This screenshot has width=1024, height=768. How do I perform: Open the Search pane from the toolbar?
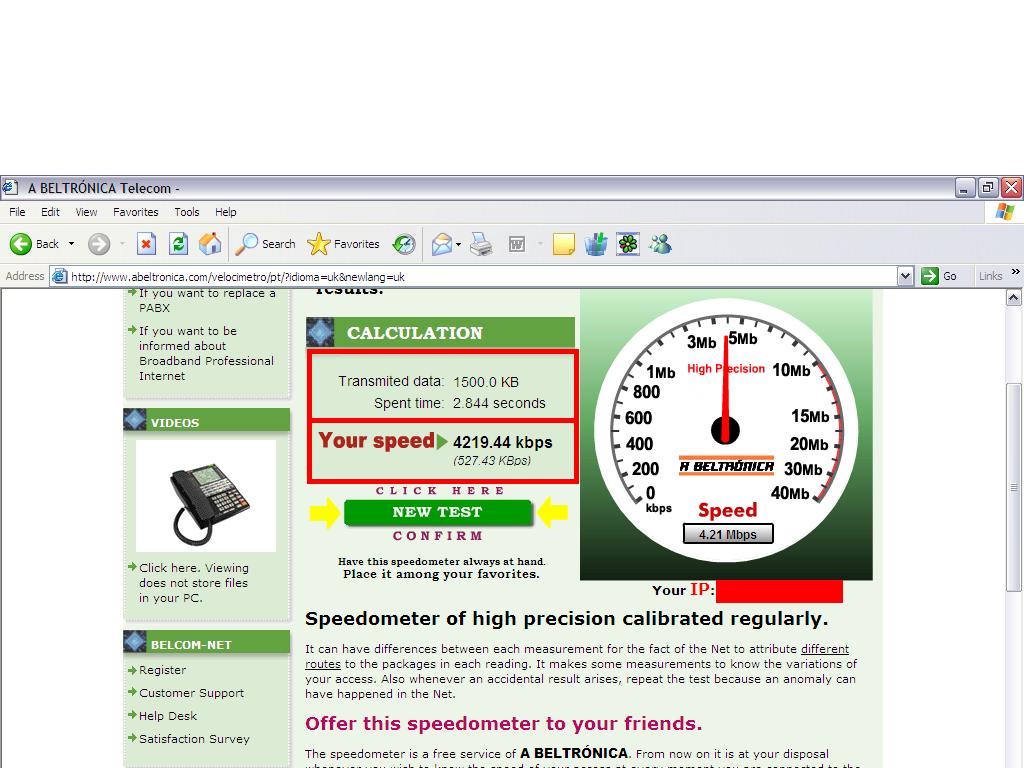pos(265,244)
